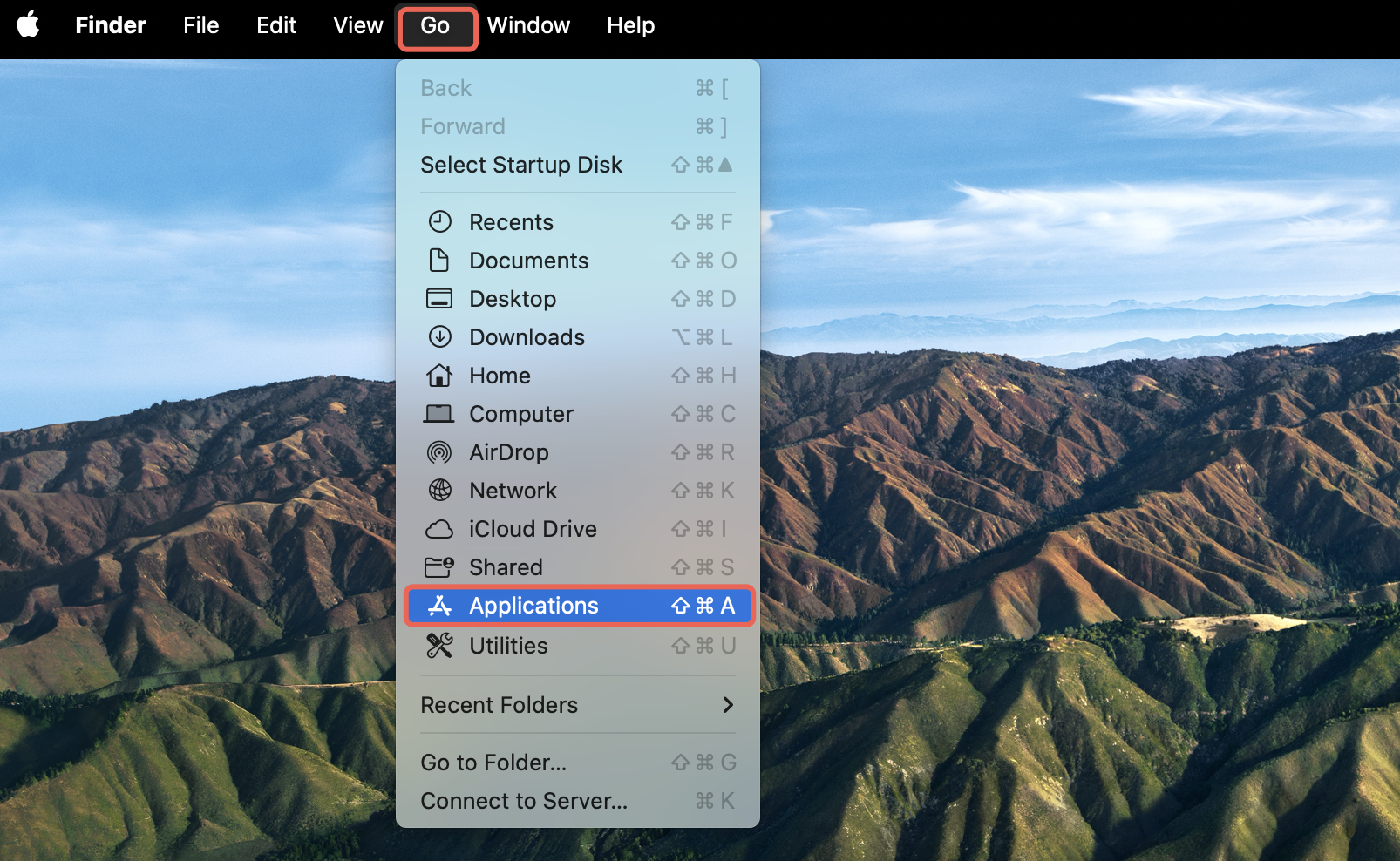This screenshot has width=1400, height=861.
Task: Open the Edit menu
Action: 276,25
